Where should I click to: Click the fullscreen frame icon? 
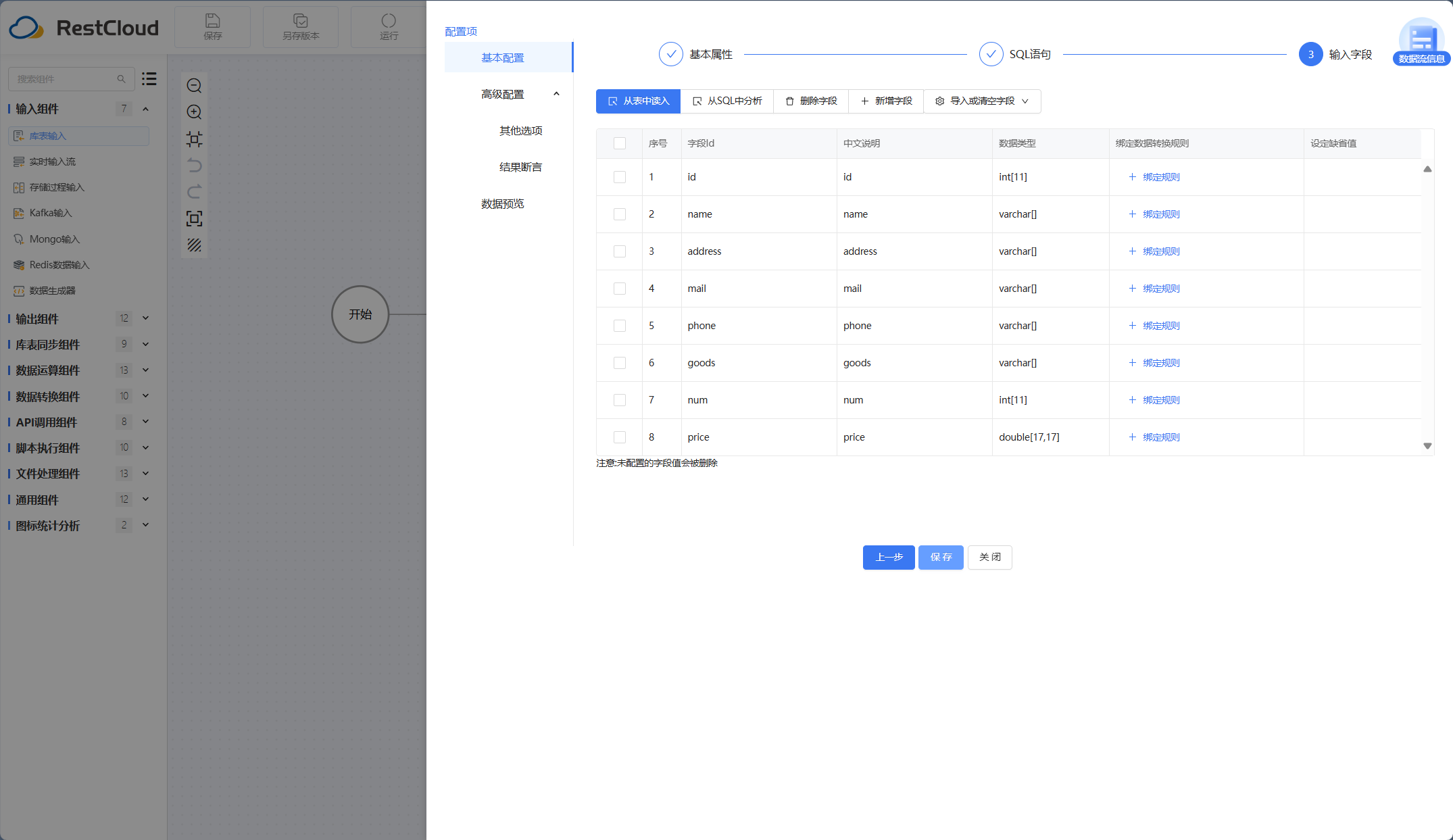pyautogui.click(x=194, y=218)
